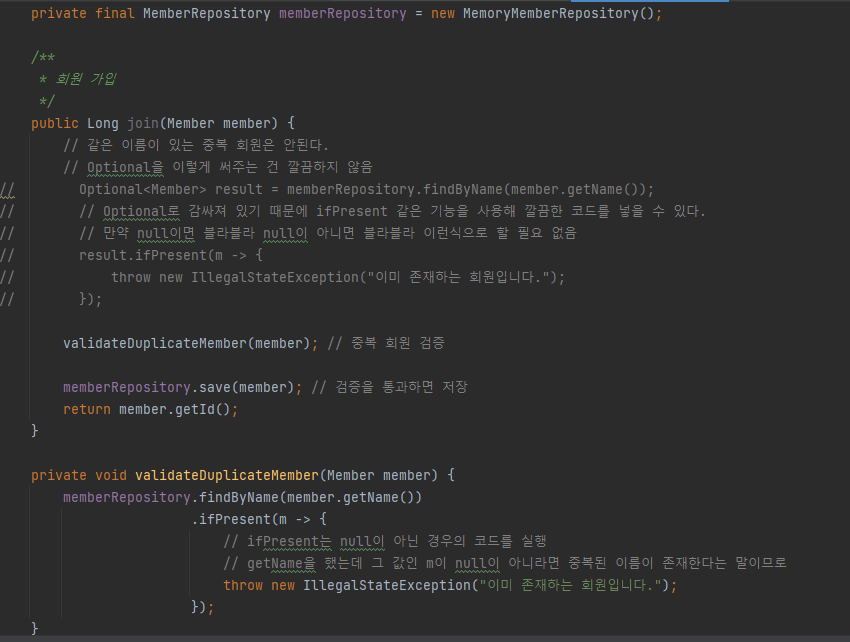Click the 'Long' return type of join
Viewport: 850px width, 642px height.
103,124
